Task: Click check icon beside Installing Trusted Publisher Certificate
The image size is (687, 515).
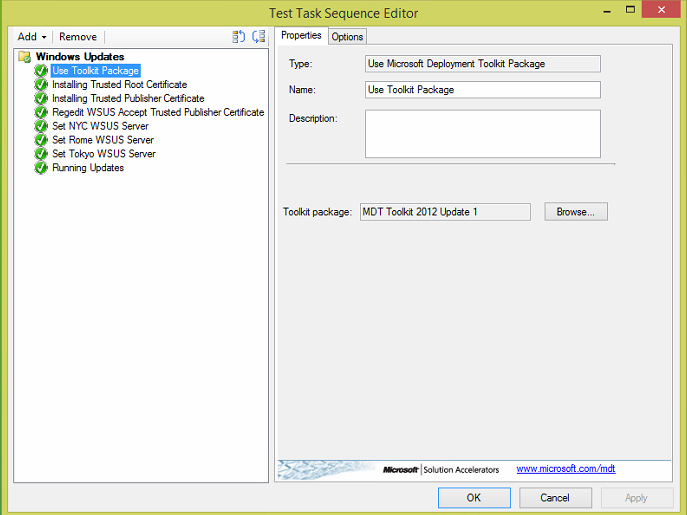Action: tap(41, 98)
